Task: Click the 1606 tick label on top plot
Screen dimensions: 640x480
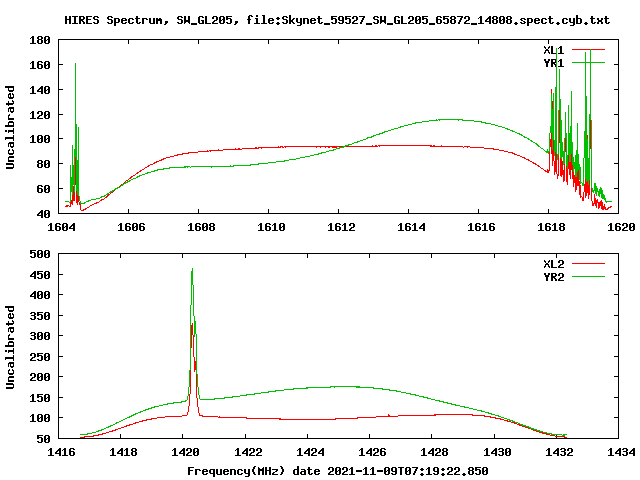Action: click(x=131, y=227)
